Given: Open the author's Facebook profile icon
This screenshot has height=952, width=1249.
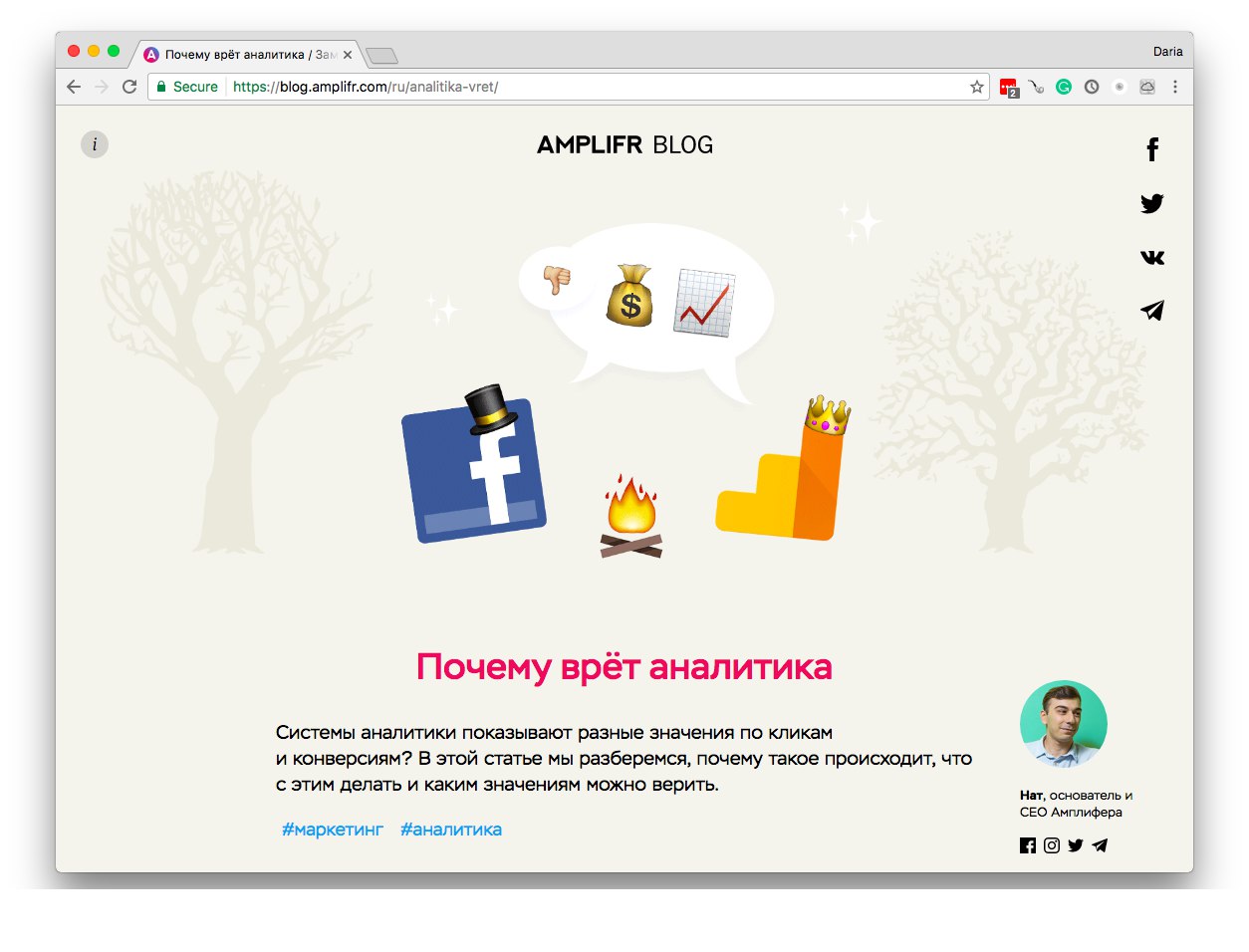Looking at the screenshot, I should [1028, 845].
